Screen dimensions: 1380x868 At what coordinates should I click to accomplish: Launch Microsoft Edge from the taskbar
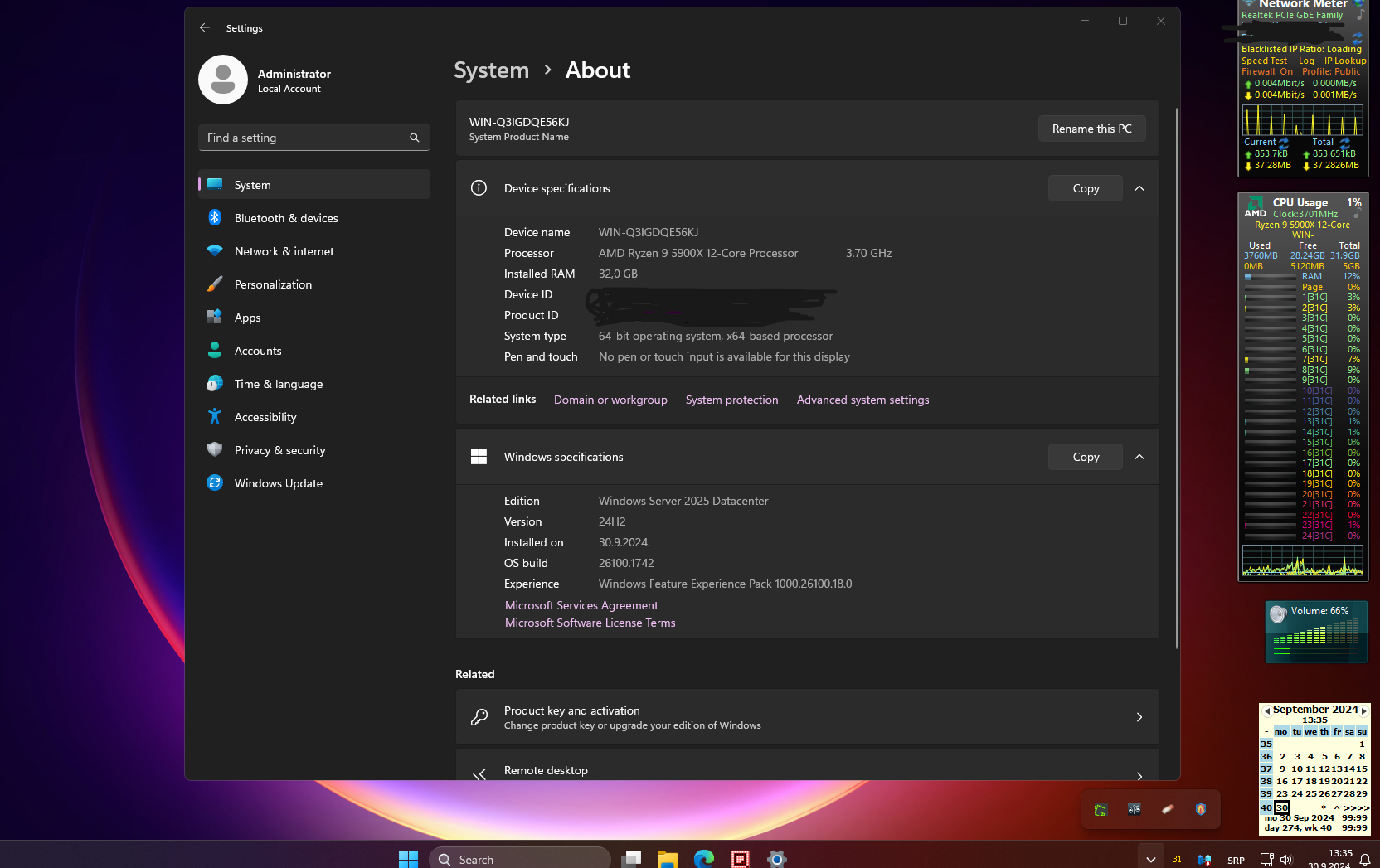(704, 859)
